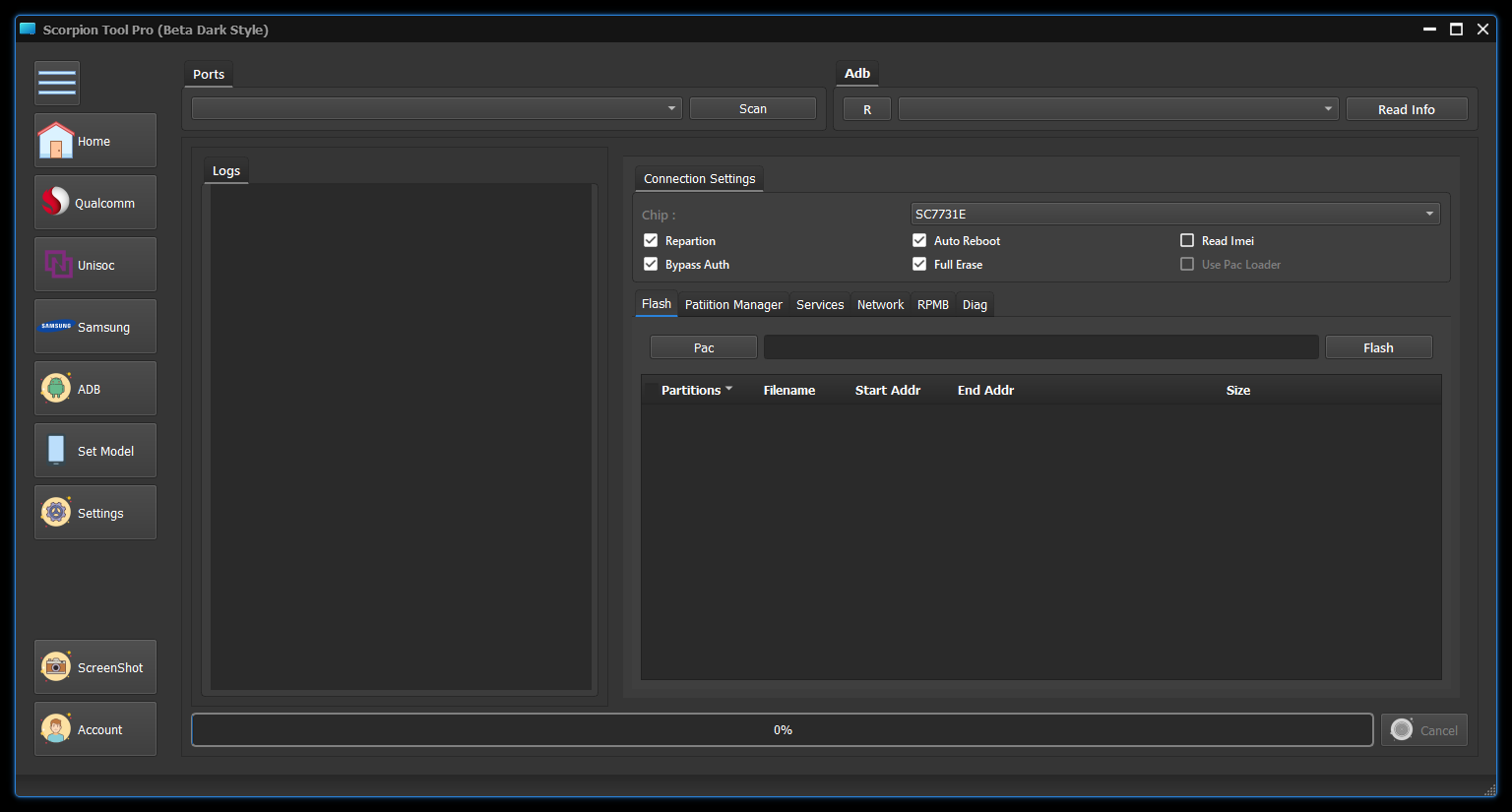Open the Ports selection dropdown

(436, 108)
